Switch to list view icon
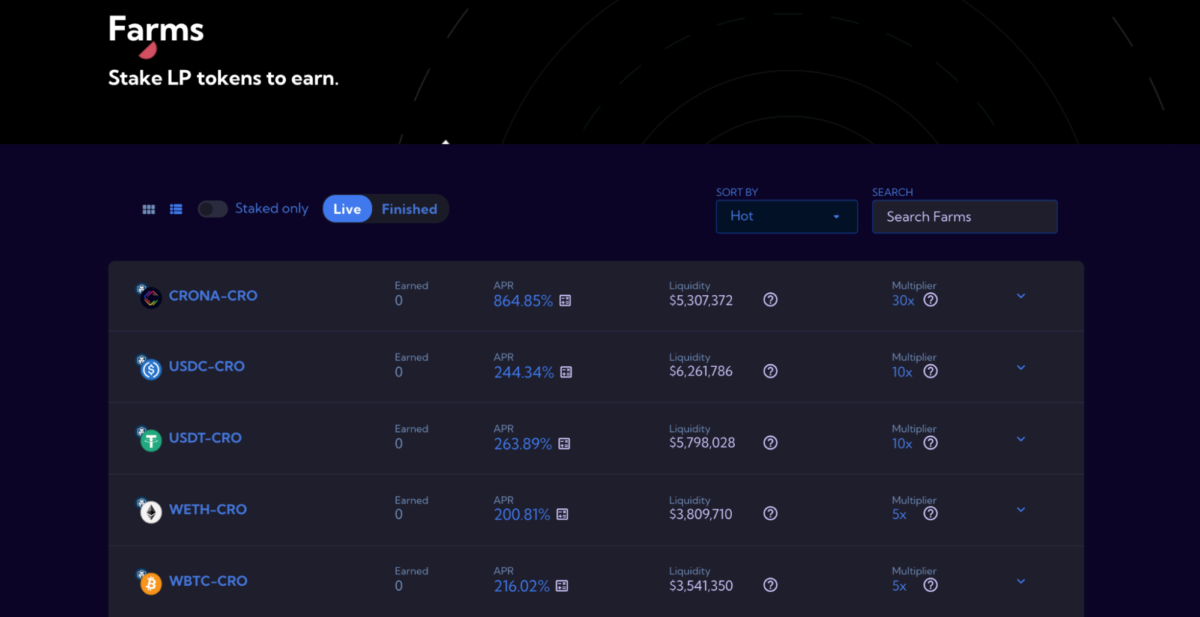This screenshot has width=1200, height=617. [176, 209]
